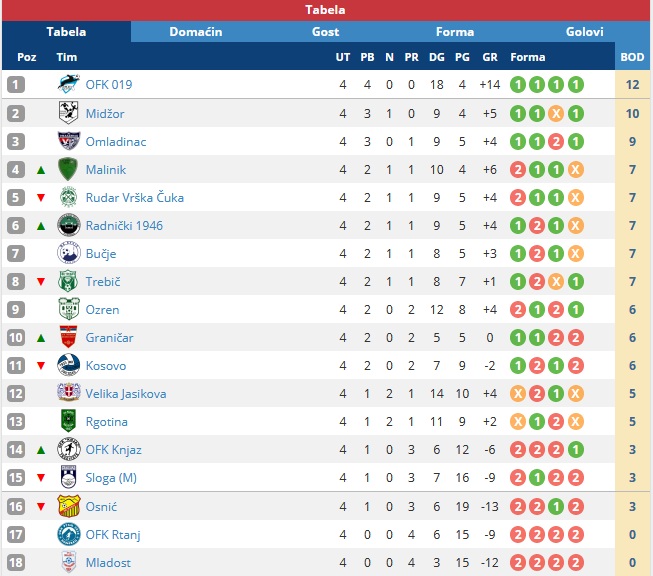Click the Malinik green shield crest
This screenshot has width=653, height=576.
pos(68,169)
